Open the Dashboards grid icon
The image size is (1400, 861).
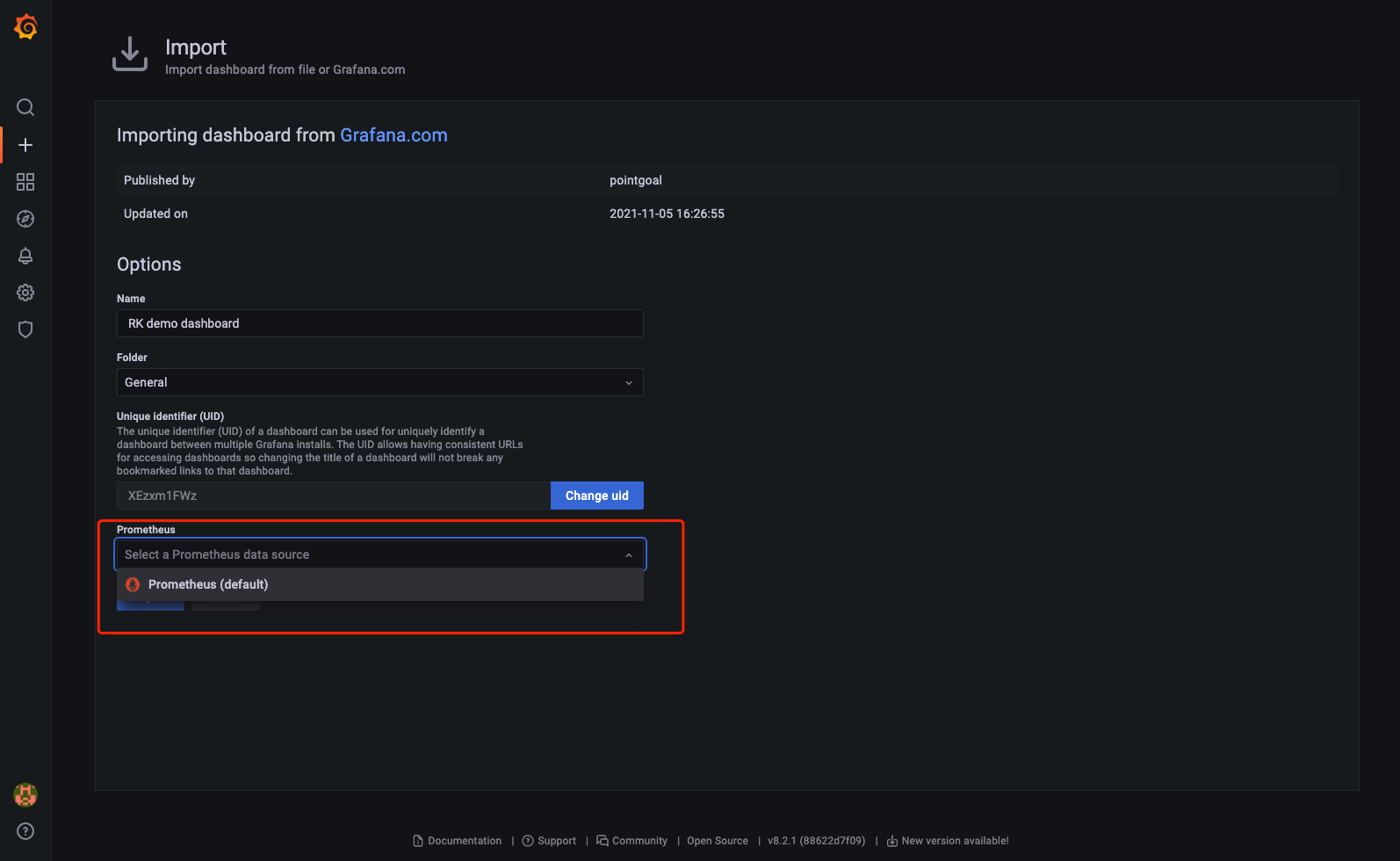tap(25, 182)
